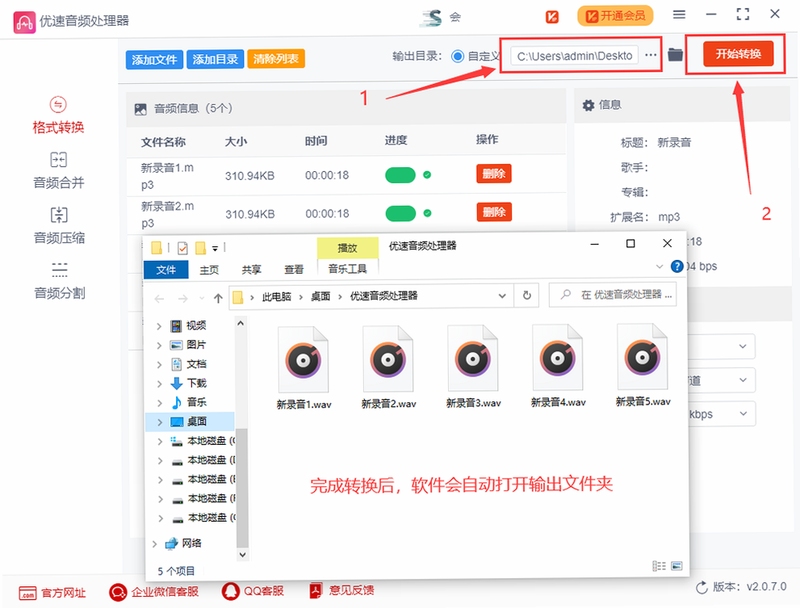The height and width of the screenshot is (608, 800).
Task: Open the Explorer address bar history dropdown
Action: (502, 296)
